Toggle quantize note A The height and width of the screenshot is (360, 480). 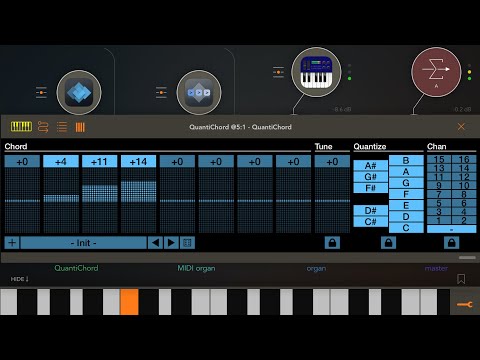click(x=406, y=172)
